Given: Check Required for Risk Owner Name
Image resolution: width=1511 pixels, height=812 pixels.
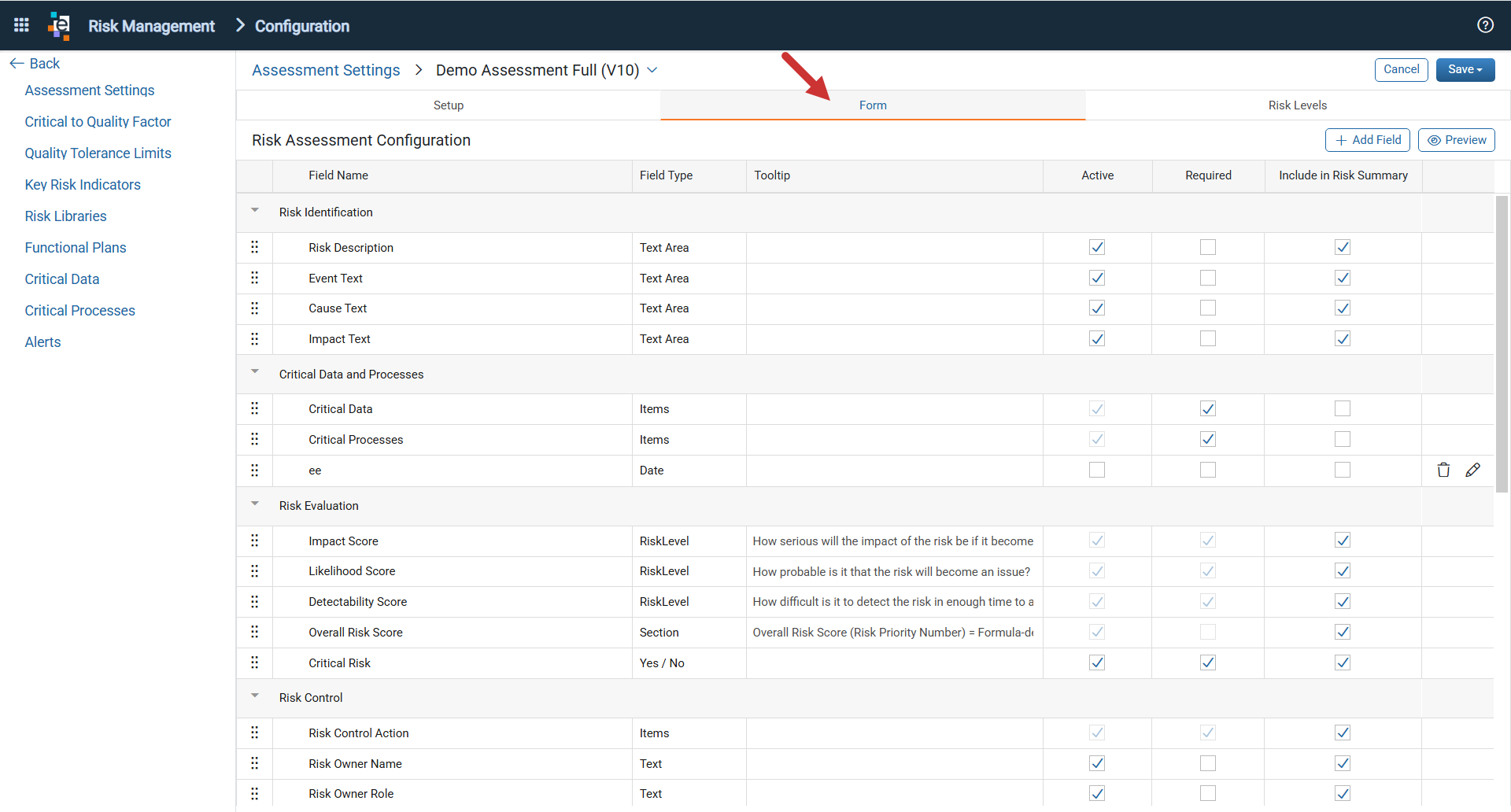Looking at the screenshot, I should [1208, 763].
